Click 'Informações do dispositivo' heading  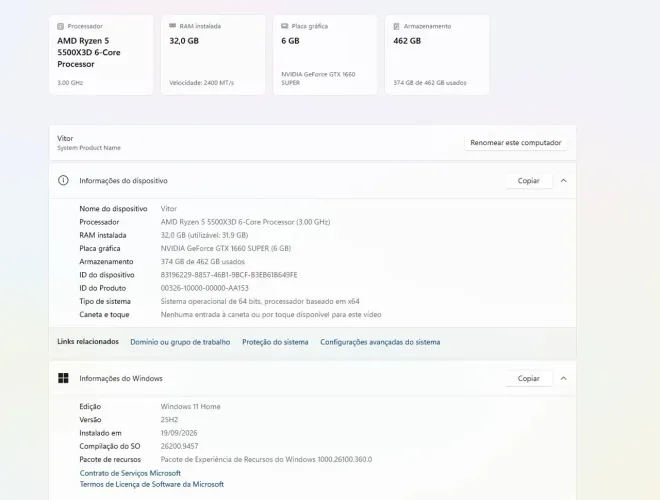tap(123, 181)
